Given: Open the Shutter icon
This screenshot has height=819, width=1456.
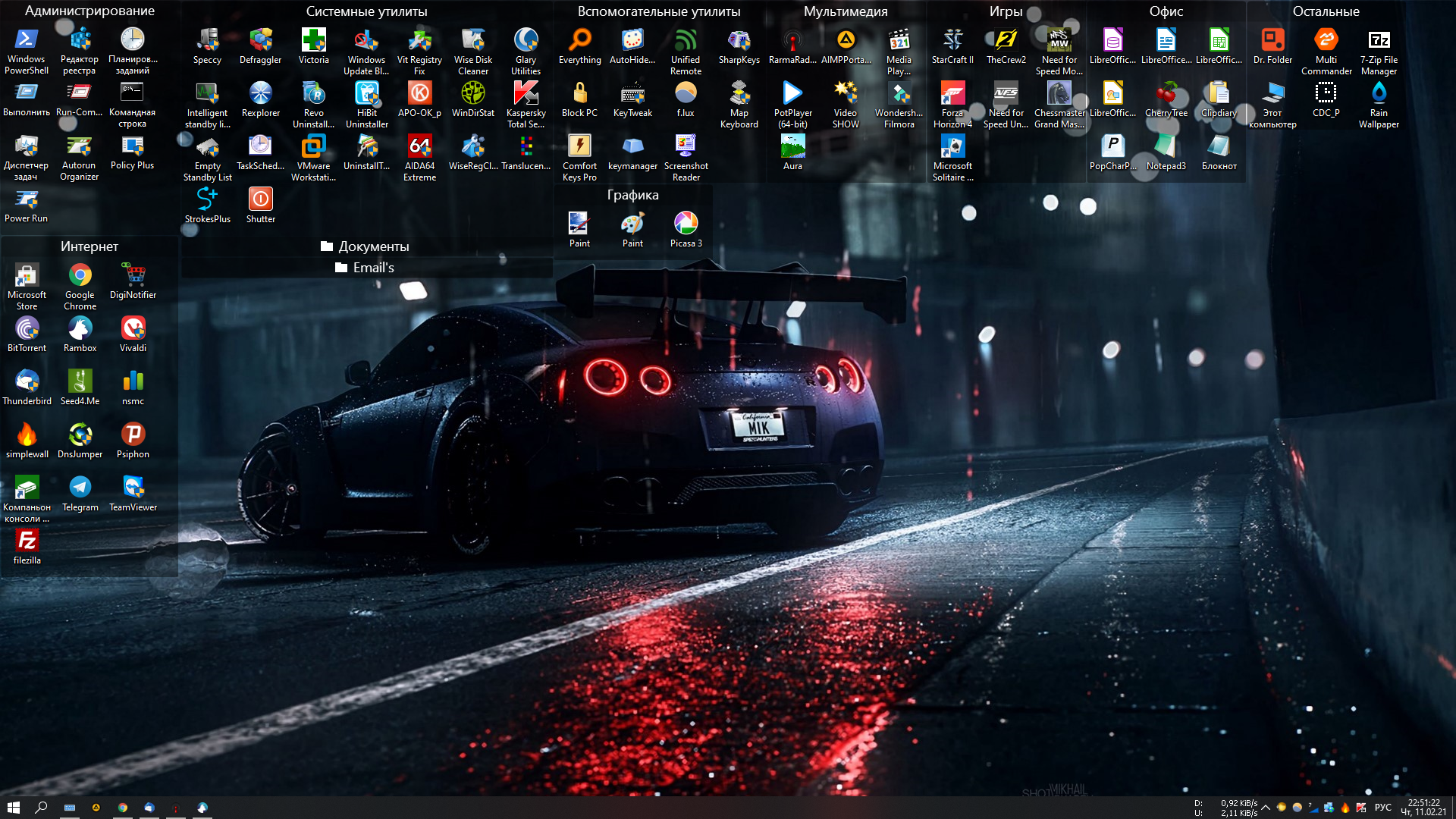Looking at the screenshot, I should [260, 206].
